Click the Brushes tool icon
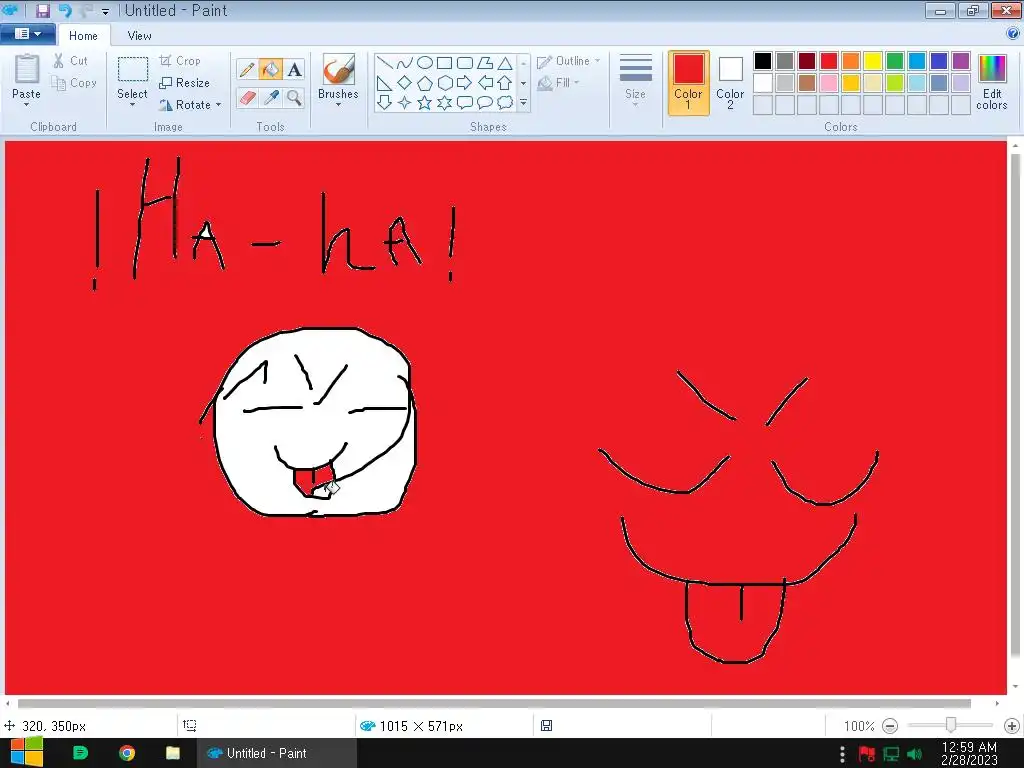 338,70
